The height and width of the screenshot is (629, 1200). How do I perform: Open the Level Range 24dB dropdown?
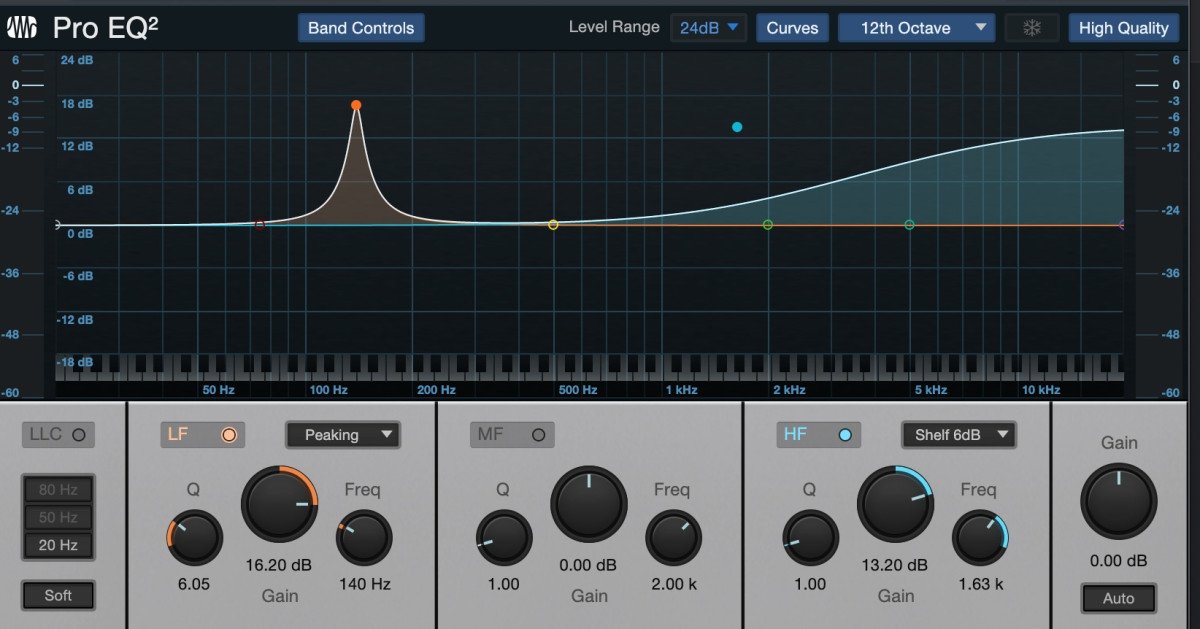coord(708,28)
